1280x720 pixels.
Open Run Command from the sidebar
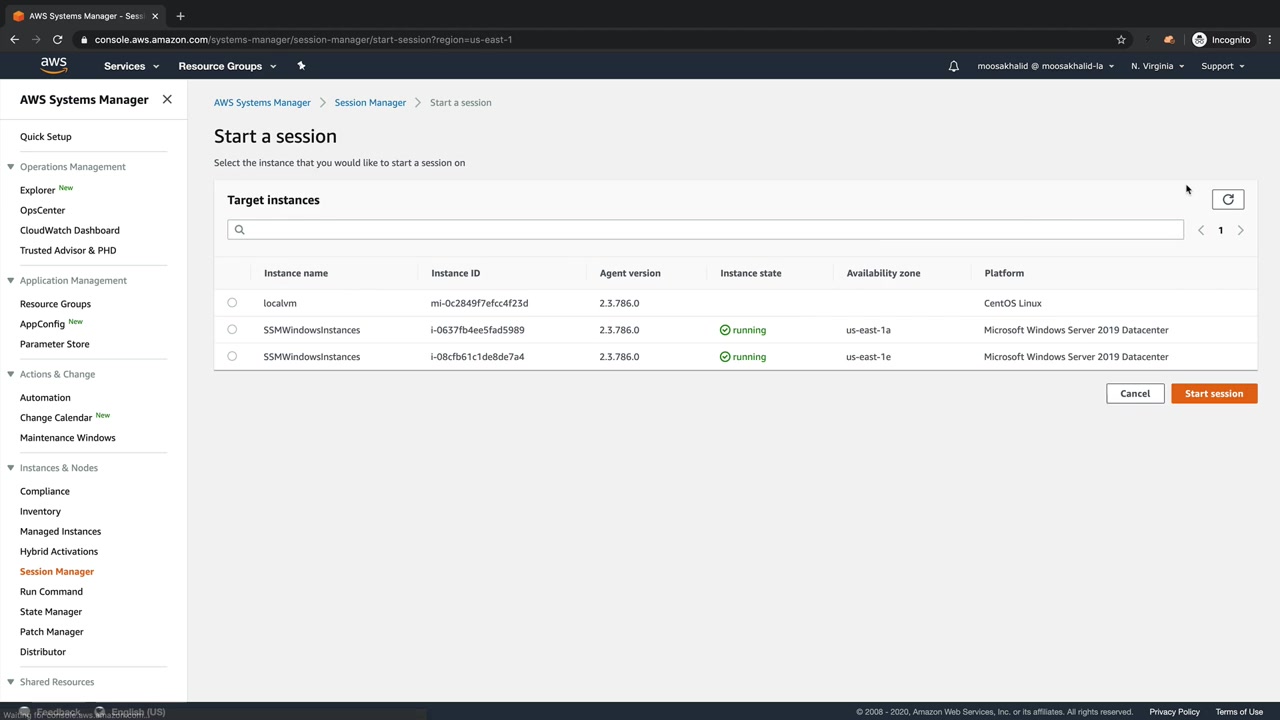tap(51, 592)
